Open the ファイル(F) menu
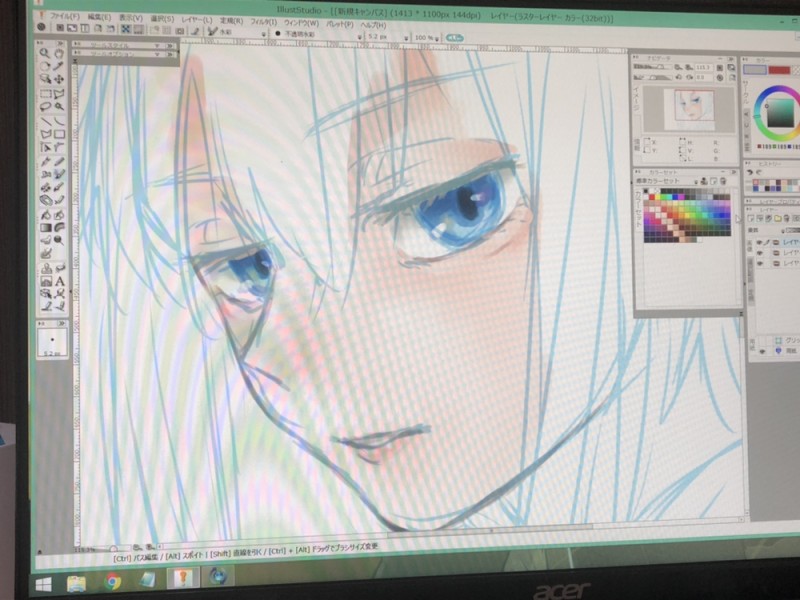 63,16
